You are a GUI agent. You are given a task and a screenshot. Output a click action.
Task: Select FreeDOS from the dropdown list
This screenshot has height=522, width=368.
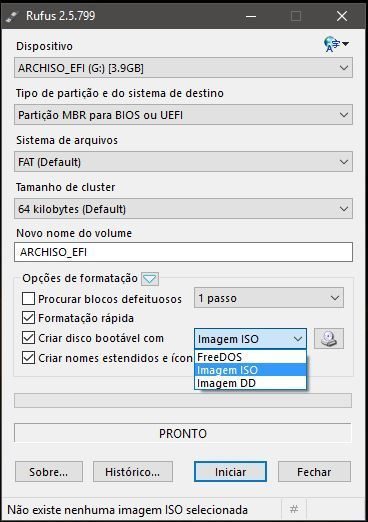click(x=250, y=357)
